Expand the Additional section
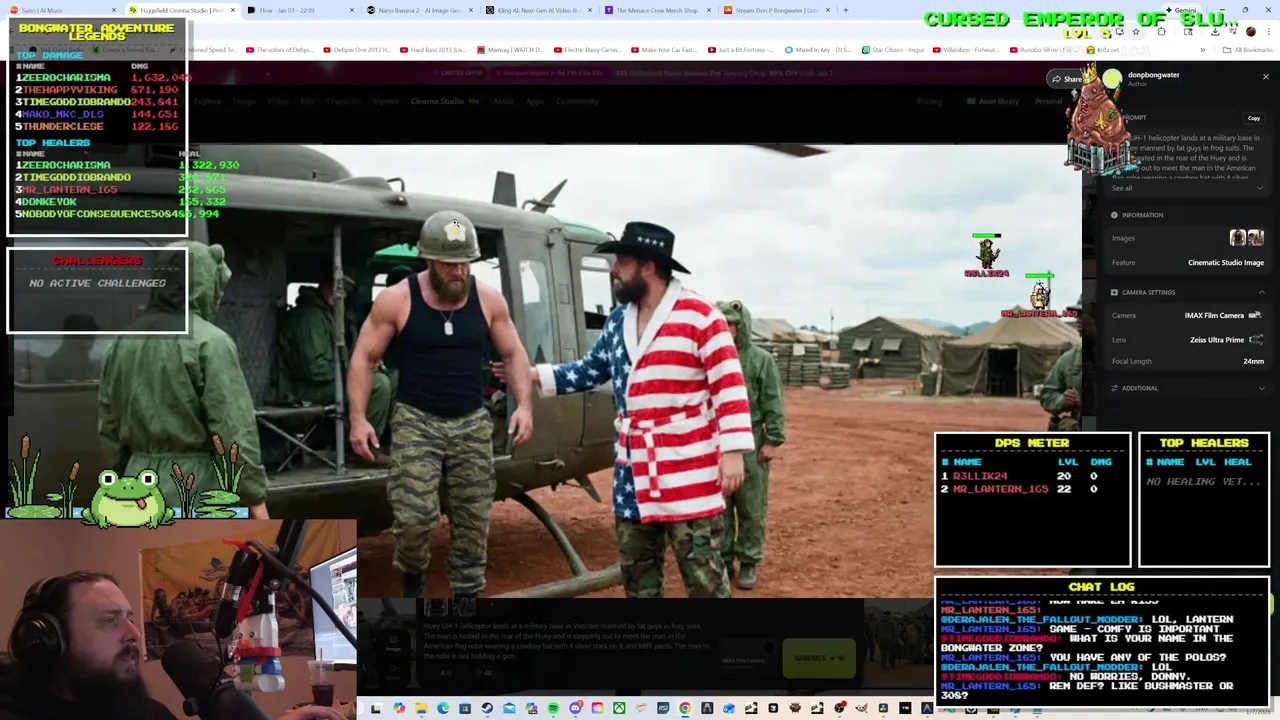Screen dimensions: 1280x720 1261,388
